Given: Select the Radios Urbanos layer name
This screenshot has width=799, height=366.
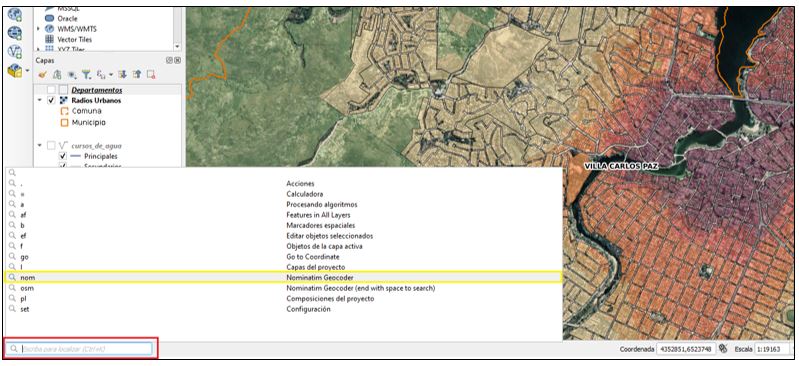Looking at the screenshot, I should [x=96, y=100].
